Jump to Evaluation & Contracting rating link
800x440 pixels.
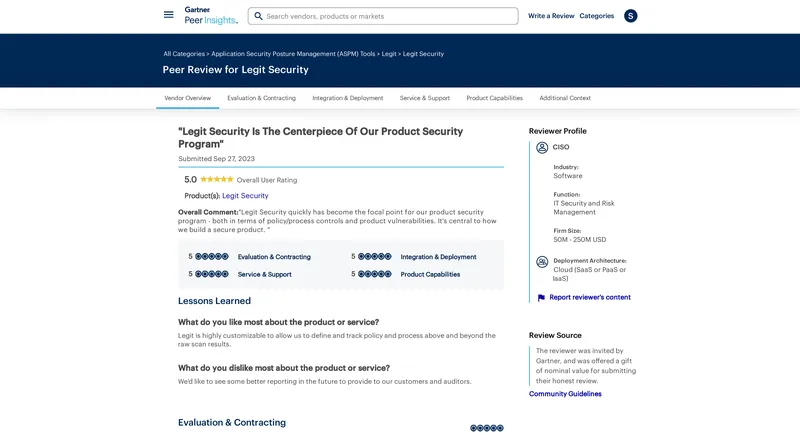[274, 257]
